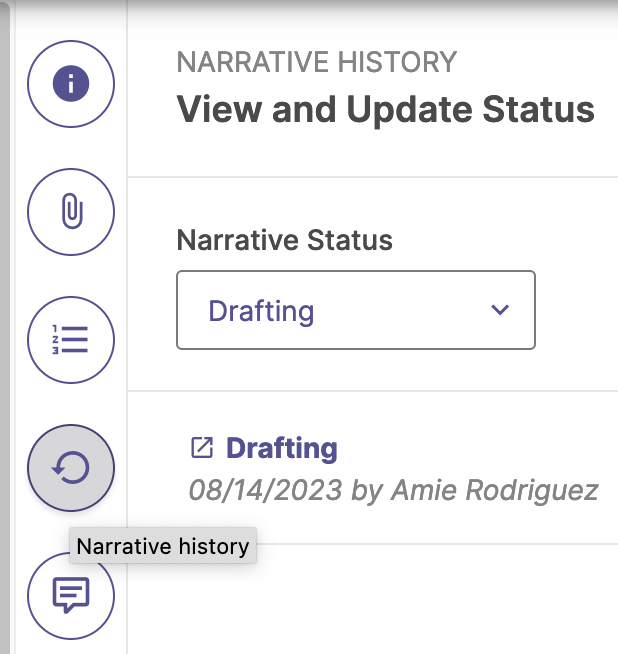
Task: Select the 08/14/2023 date text
Action: point(266,490)
